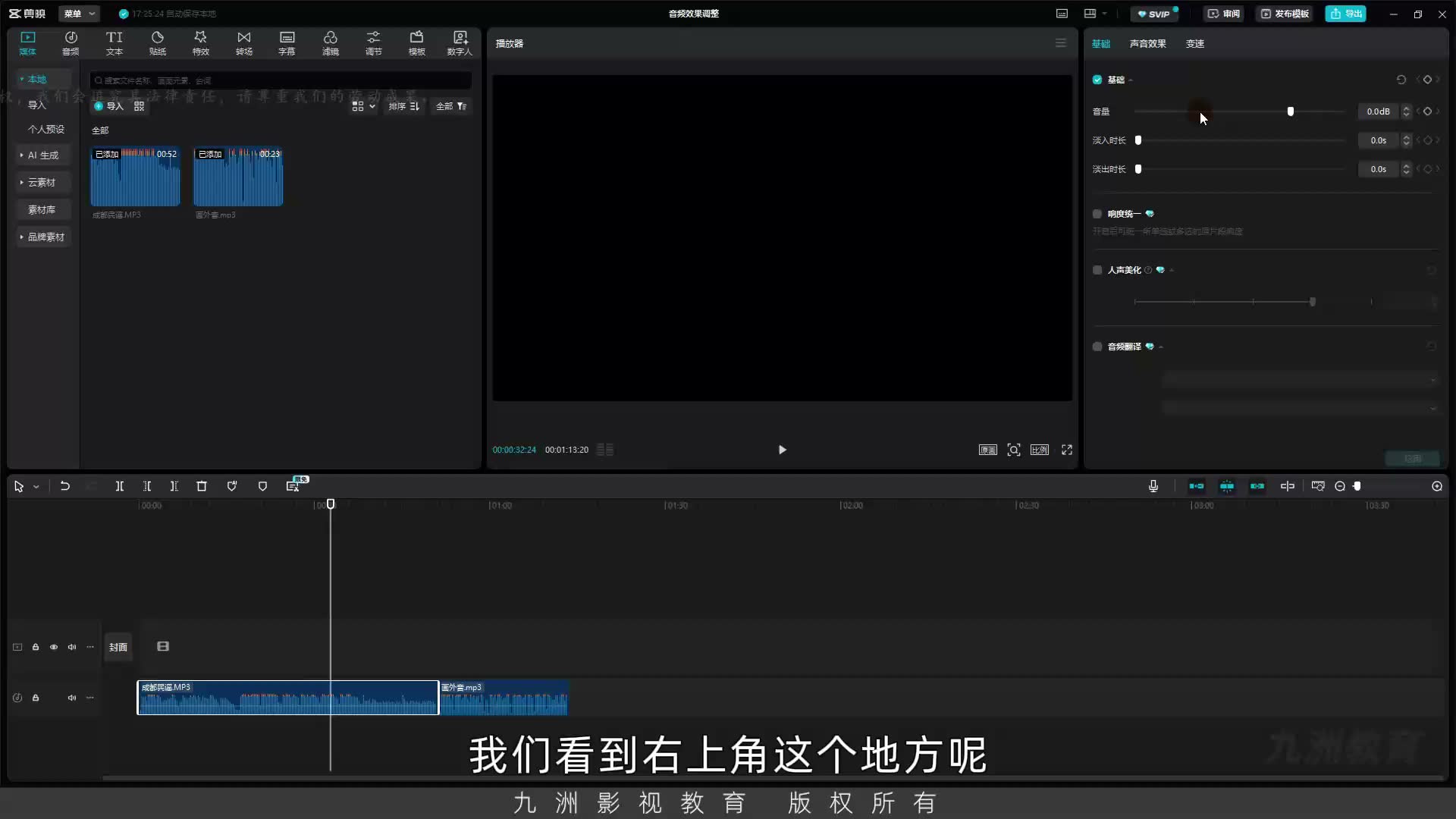Open the view mode grid dropdown

364,106
